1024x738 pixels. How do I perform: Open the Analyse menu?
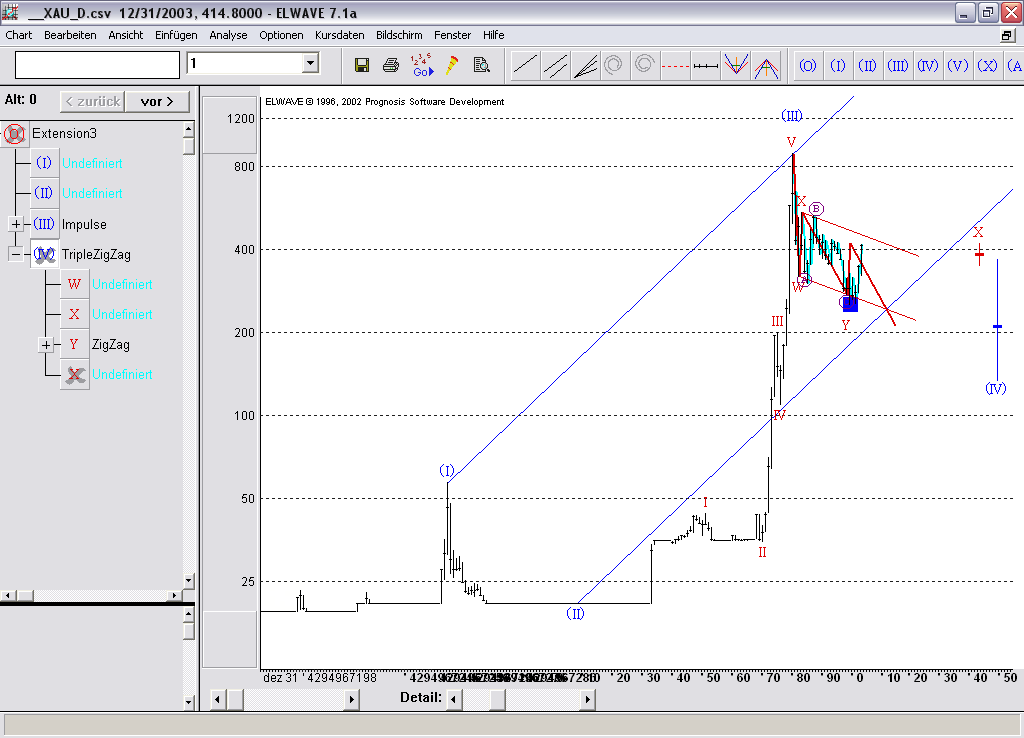228,35
